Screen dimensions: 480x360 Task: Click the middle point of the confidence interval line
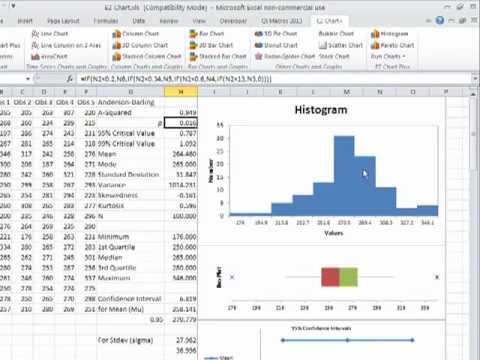click(347, 340)
